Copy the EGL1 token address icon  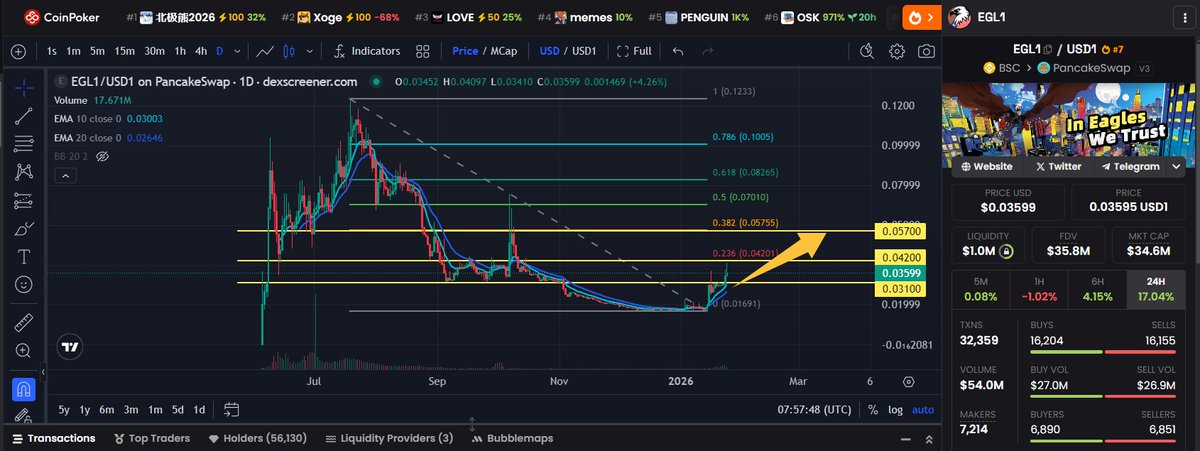(x=1048, y=48)
